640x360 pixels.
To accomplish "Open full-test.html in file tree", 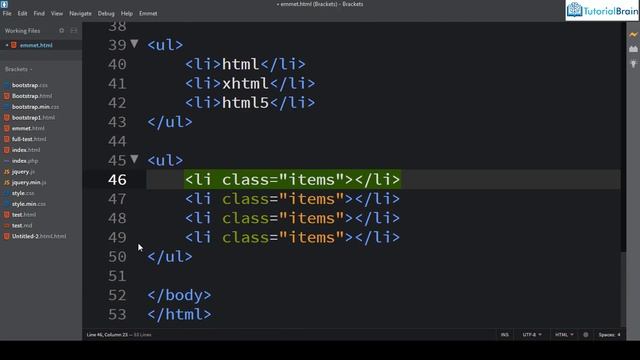I will (29, 139).
